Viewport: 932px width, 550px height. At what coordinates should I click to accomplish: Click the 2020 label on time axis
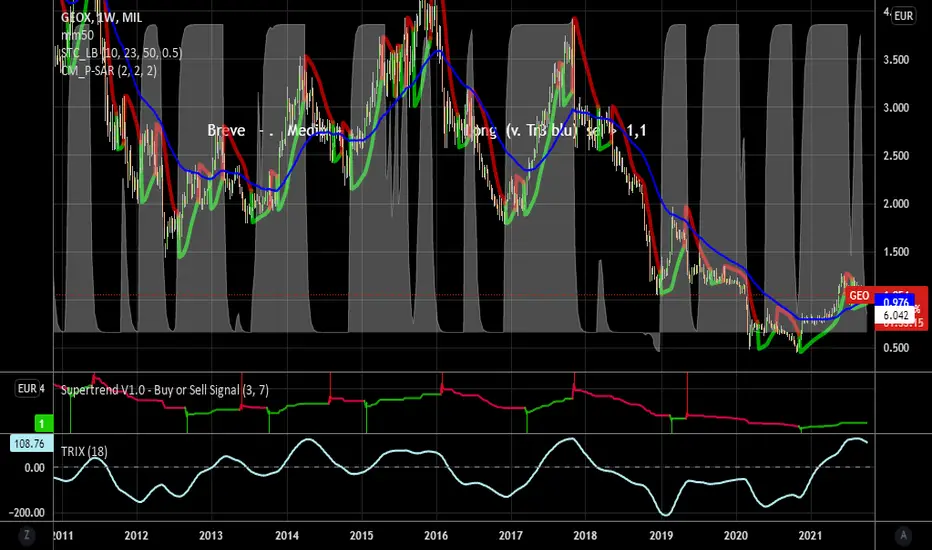click(x=735, y=535)
